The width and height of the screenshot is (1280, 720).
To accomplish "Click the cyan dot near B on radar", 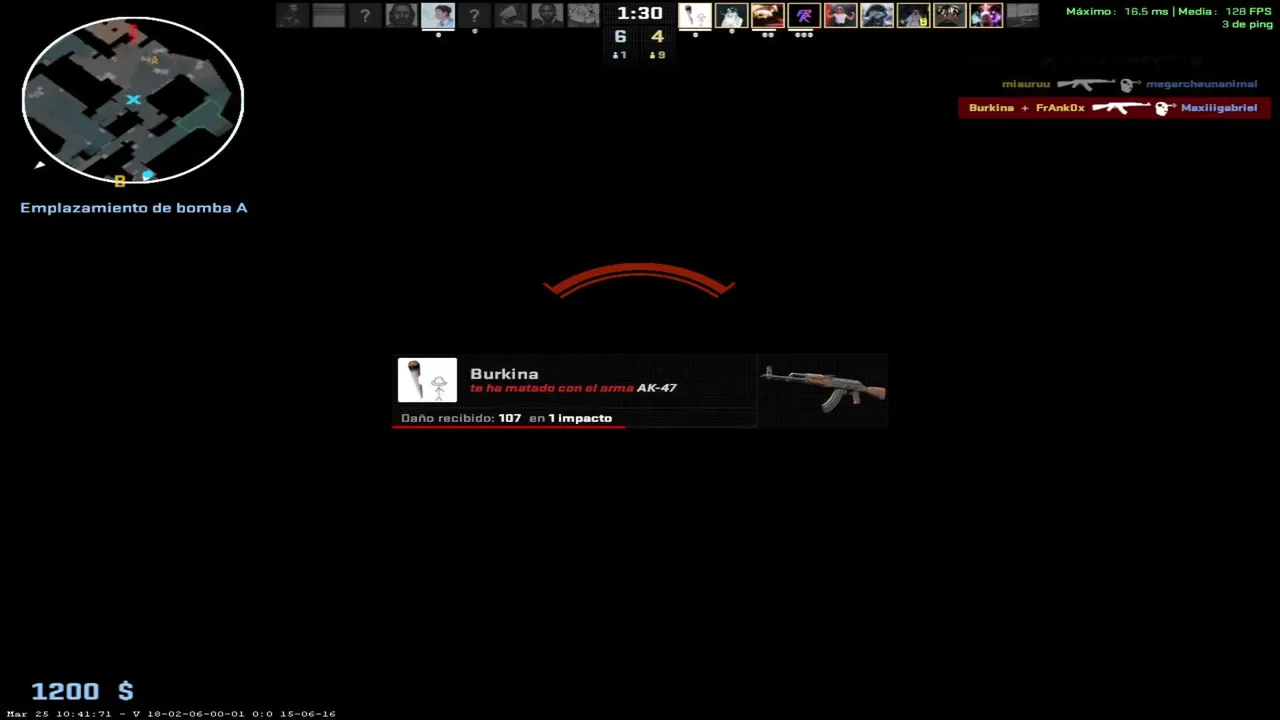I will (148, 176).
